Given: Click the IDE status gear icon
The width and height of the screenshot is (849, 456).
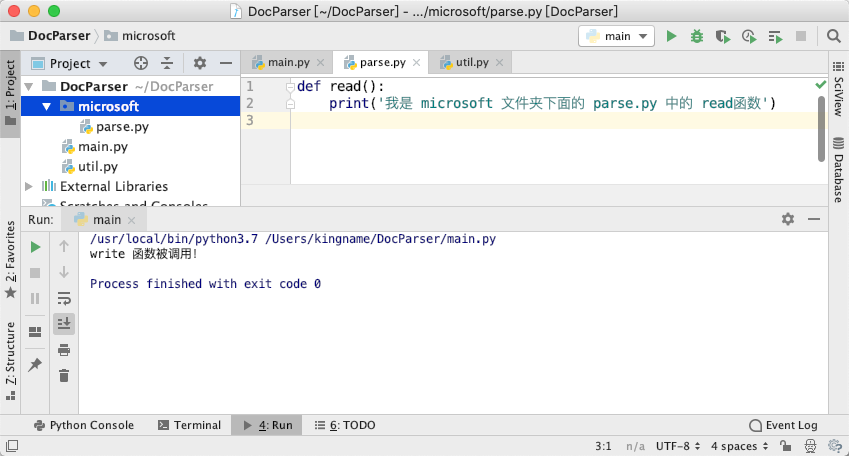Looking at the screenshot, I should tap(835, 446).
